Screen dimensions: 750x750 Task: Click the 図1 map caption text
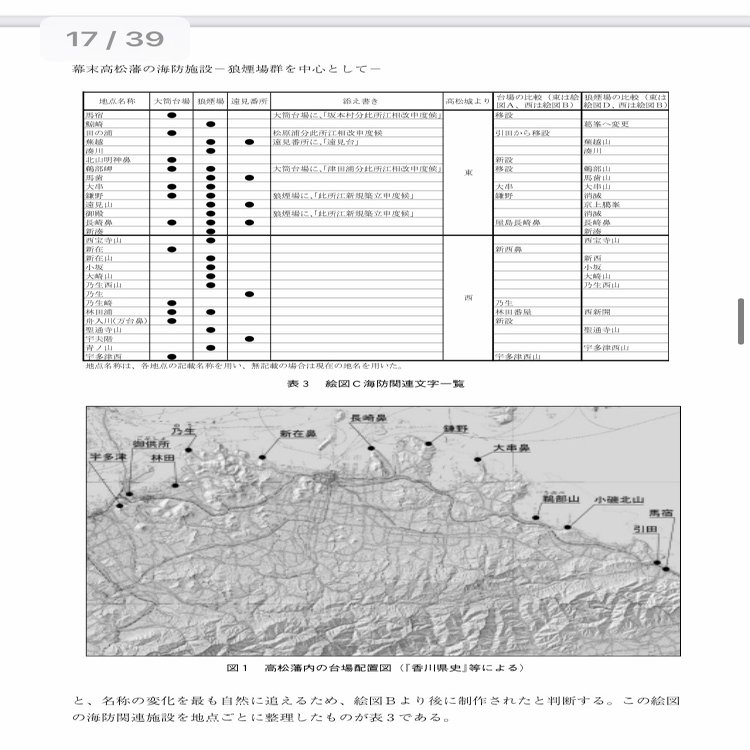pos(375,668)
